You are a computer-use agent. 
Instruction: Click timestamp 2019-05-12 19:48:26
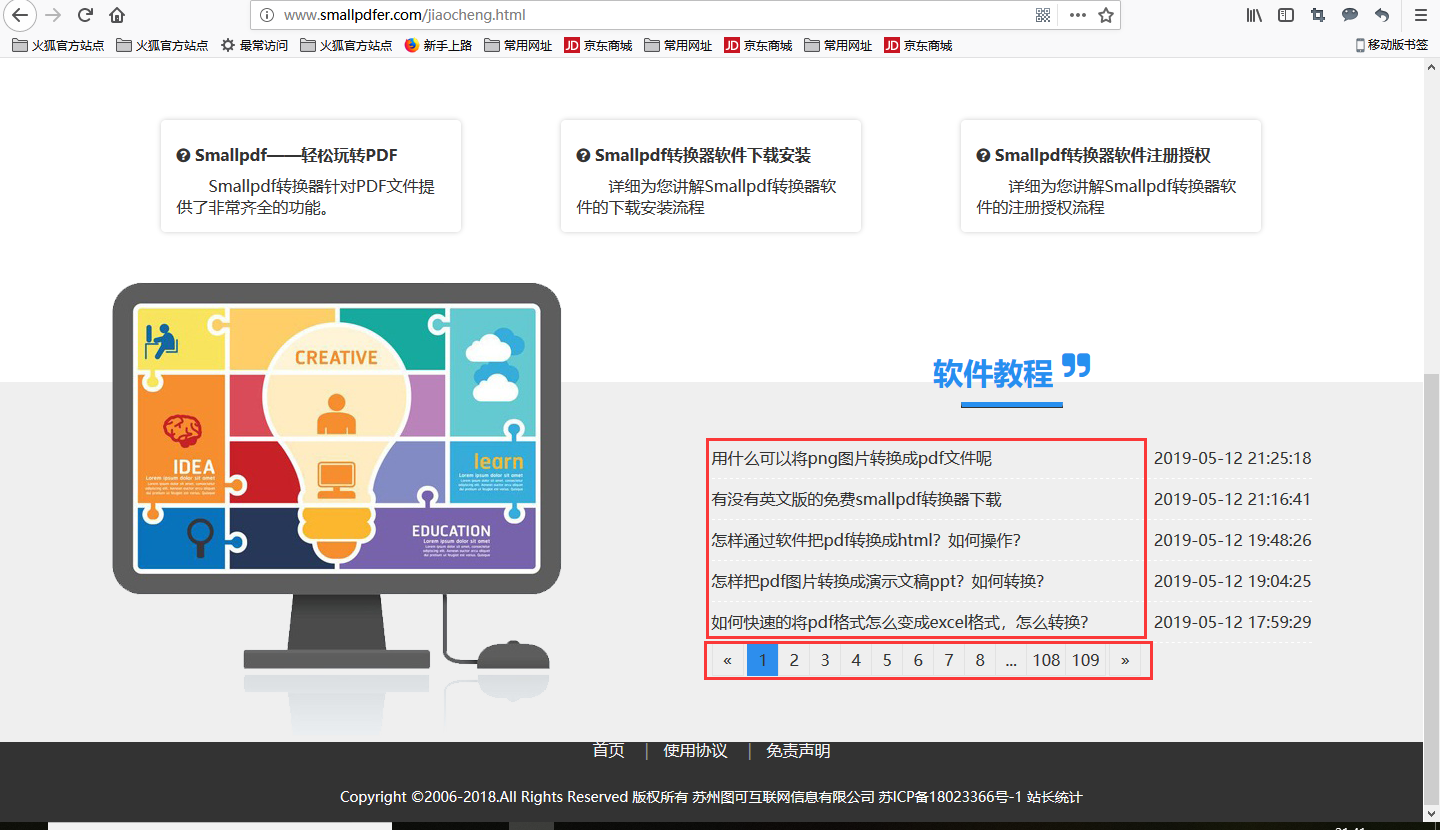tap(1232, 540)
